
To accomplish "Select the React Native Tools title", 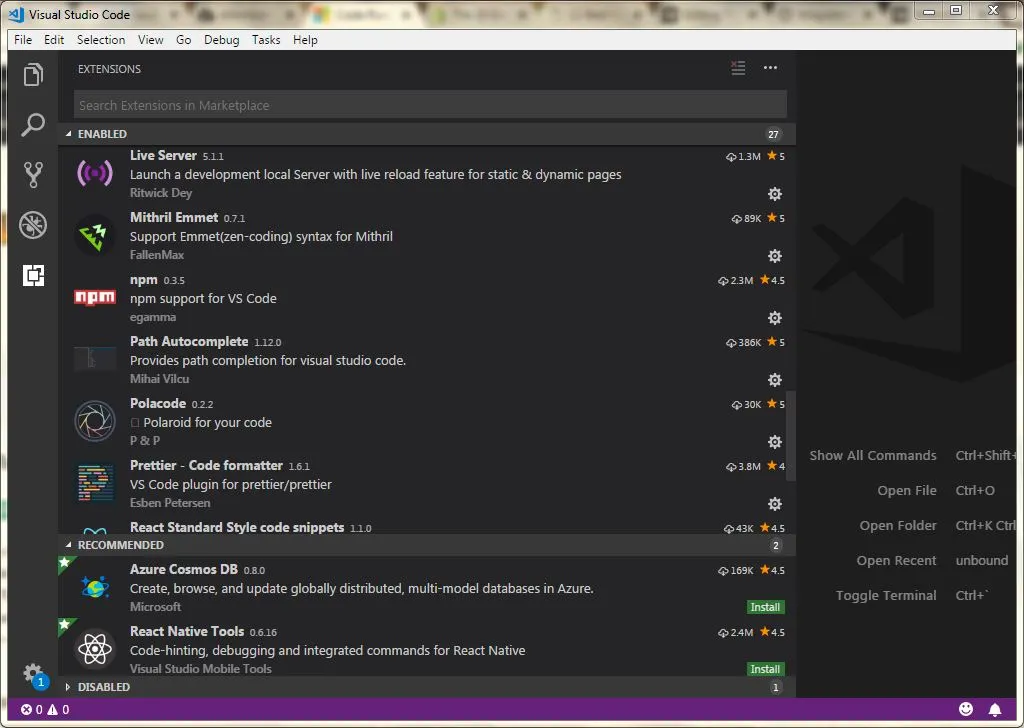I will 187,631.
